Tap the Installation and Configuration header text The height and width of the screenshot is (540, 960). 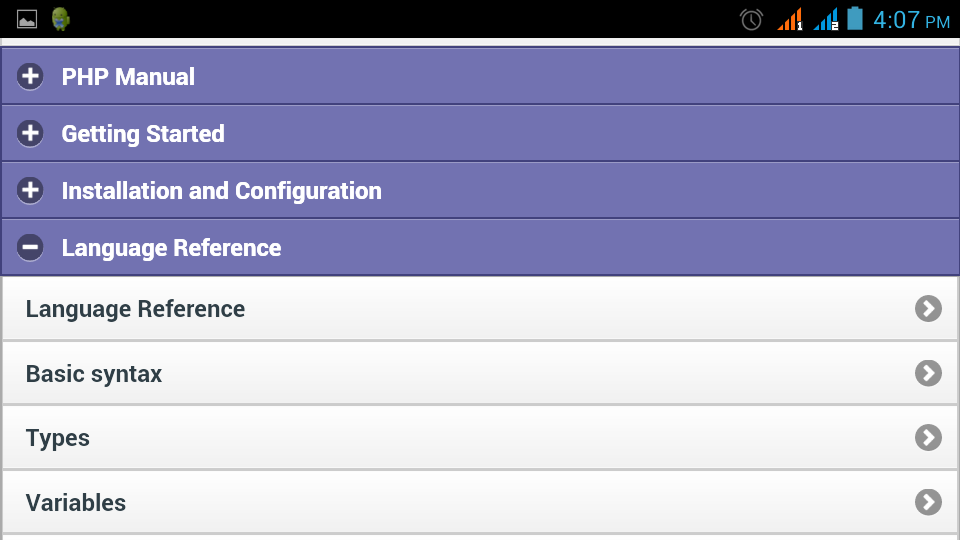pyautogui.click(x=221, y=191)
